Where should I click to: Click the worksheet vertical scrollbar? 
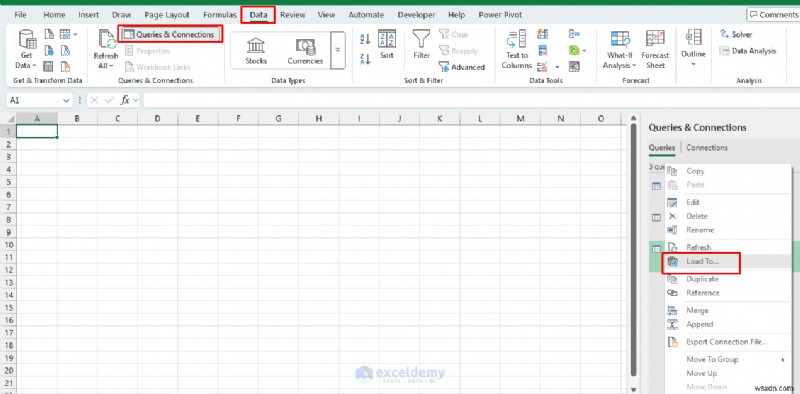(x=634, y=250)
